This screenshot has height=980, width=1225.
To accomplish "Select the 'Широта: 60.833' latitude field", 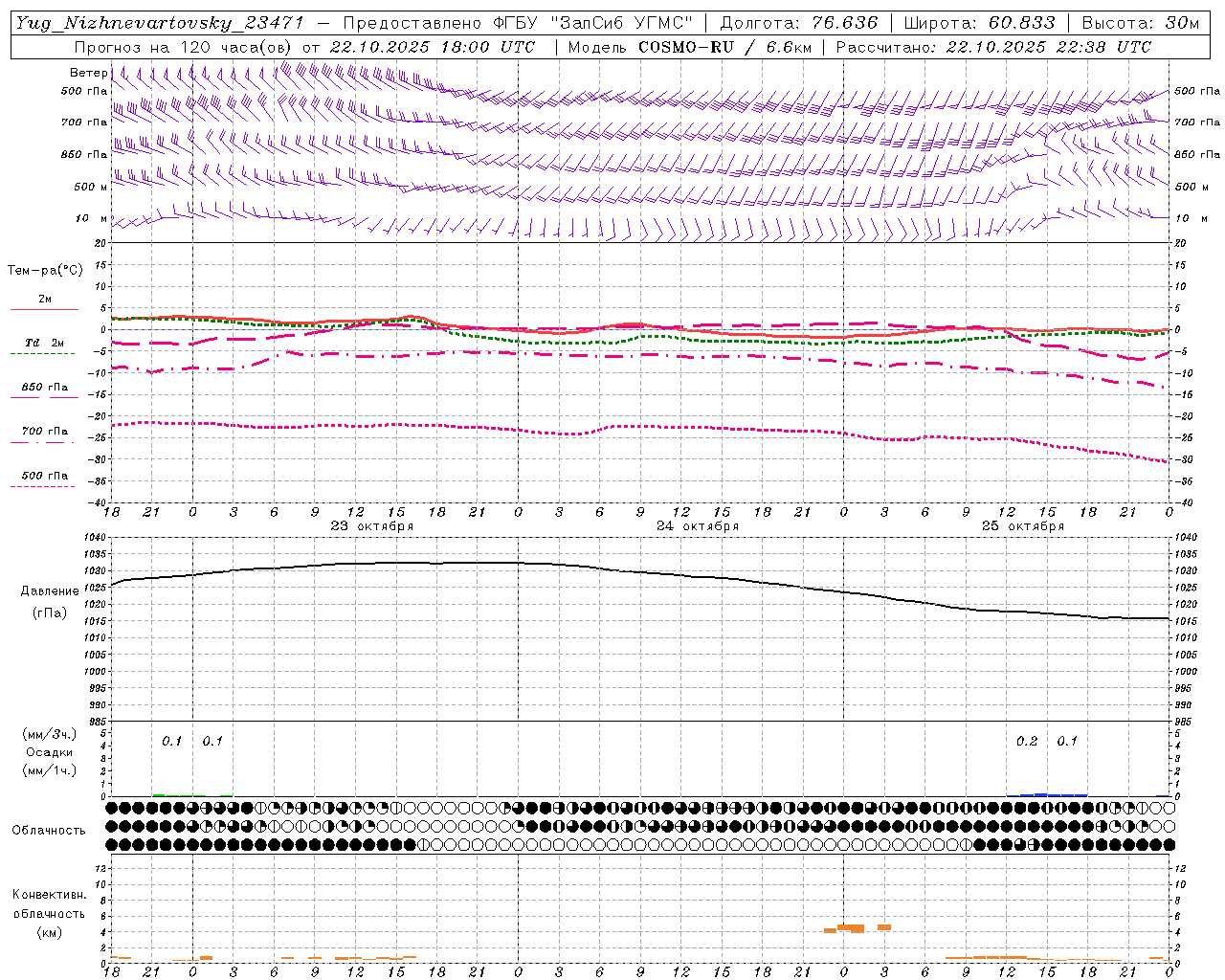I will pyautogui.click(x=979, y=23).
